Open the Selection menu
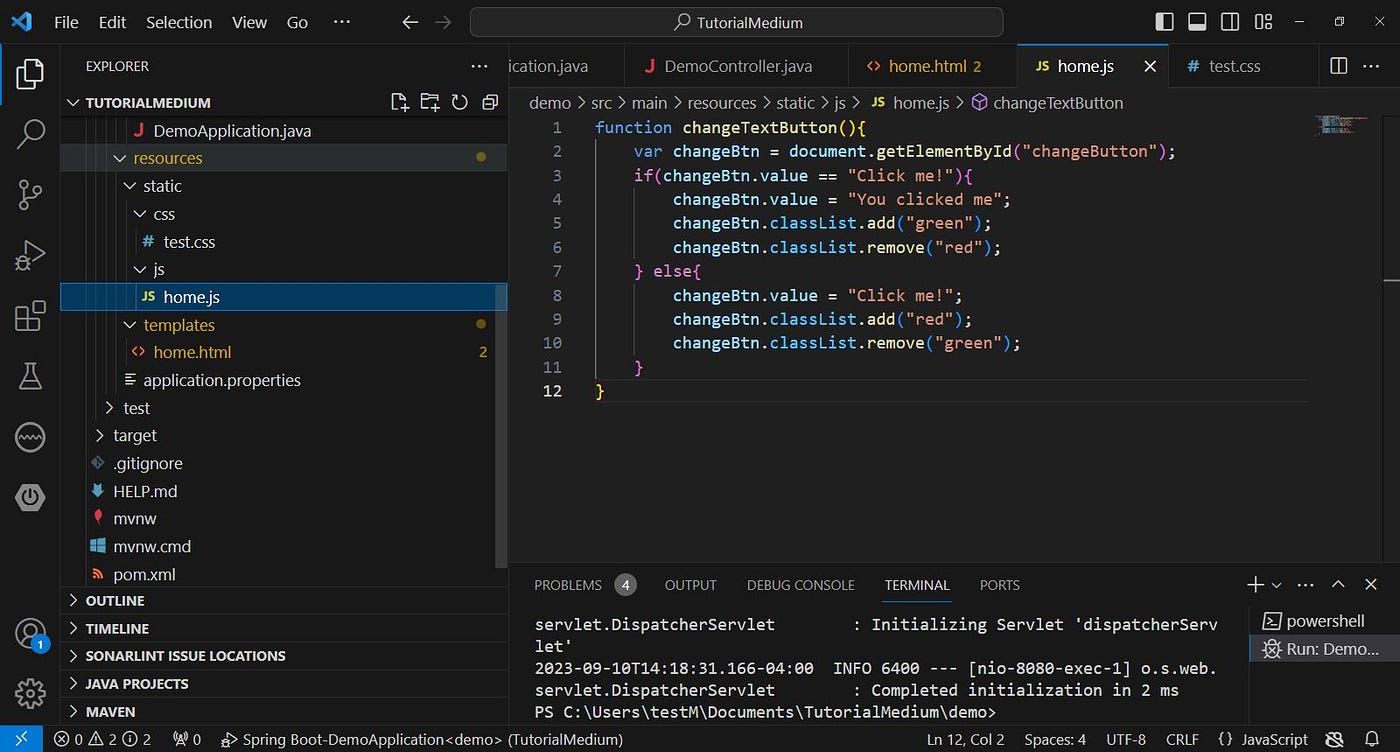This screenshot has width=1400, height=752. pyautogui.click(x=179, y=22)
